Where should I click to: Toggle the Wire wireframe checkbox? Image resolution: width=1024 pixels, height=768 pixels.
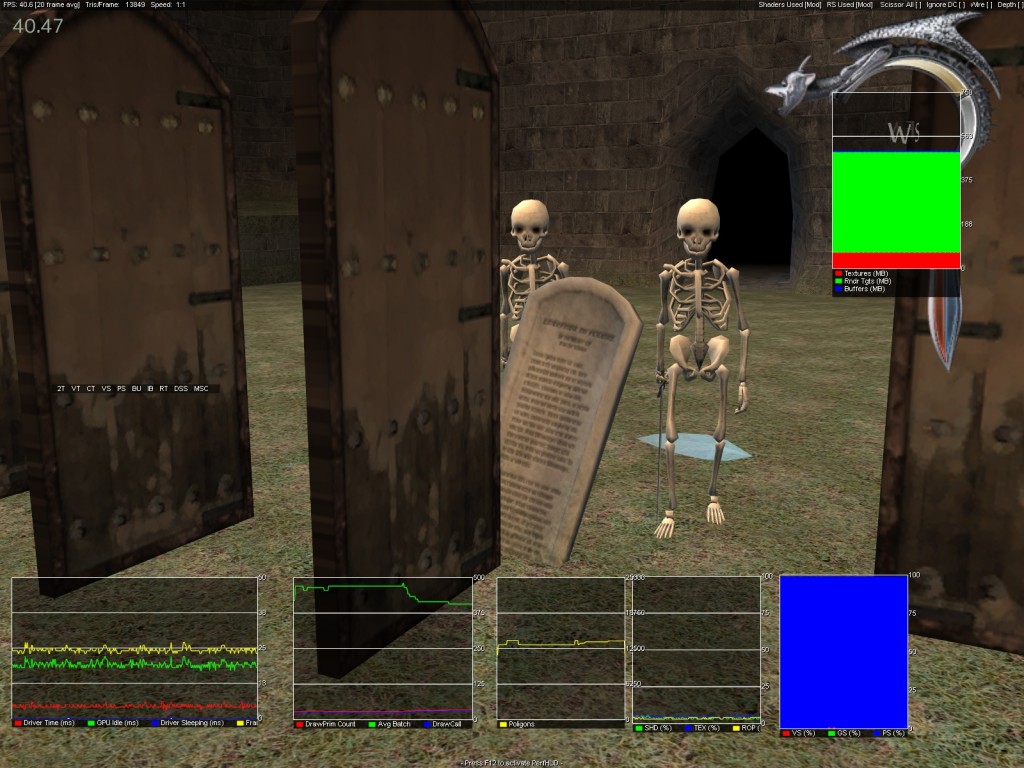982,5
